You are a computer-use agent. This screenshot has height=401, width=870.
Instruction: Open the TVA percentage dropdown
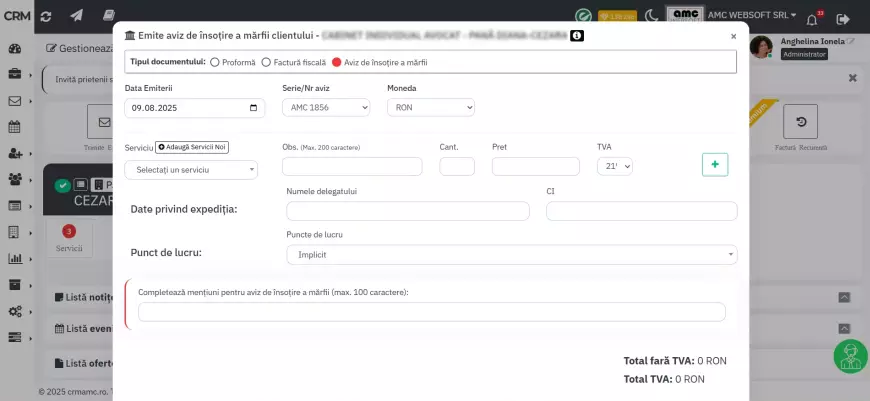coord(615,167)
